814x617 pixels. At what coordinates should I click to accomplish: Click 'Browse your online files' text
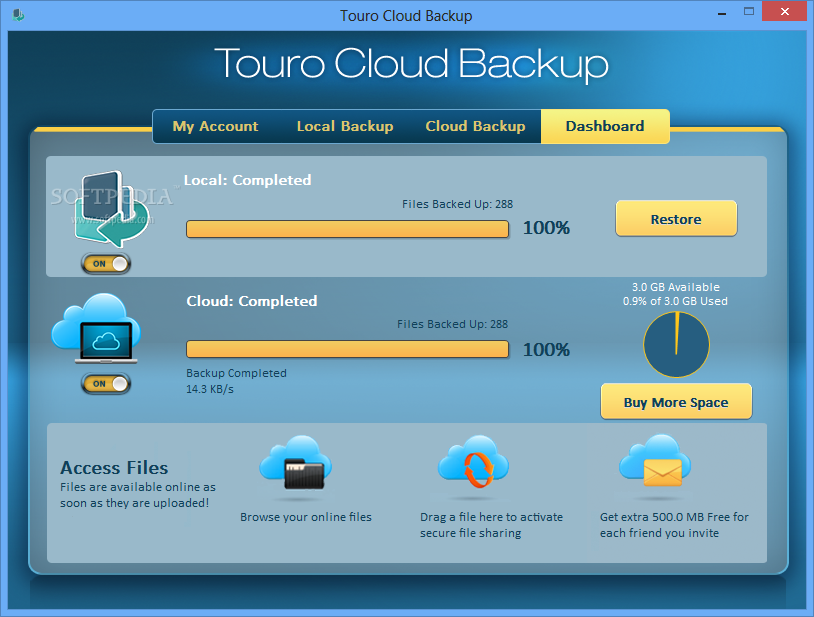point(306,517)
